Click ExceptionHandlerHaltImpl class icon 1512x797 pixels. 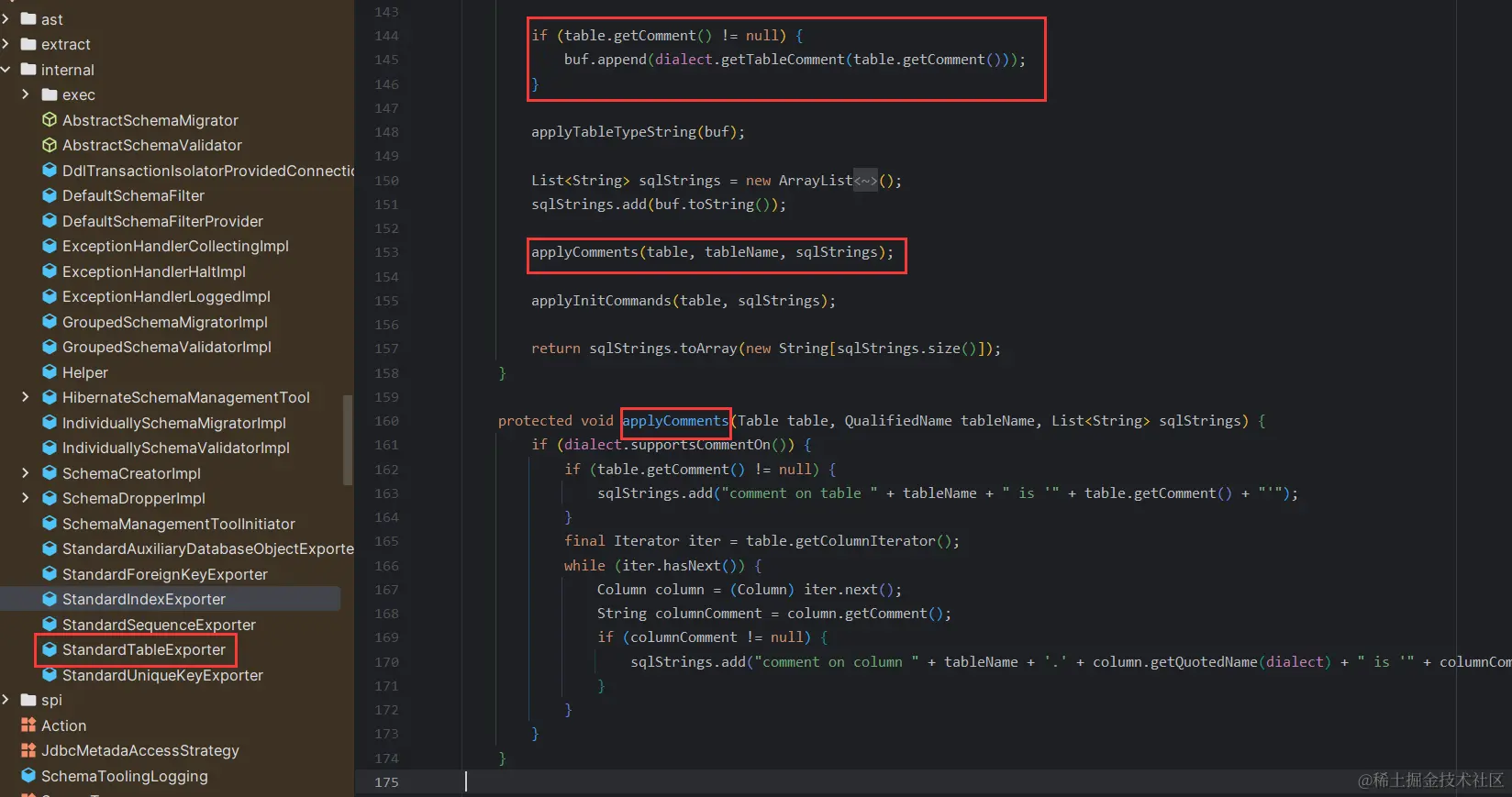50,271
